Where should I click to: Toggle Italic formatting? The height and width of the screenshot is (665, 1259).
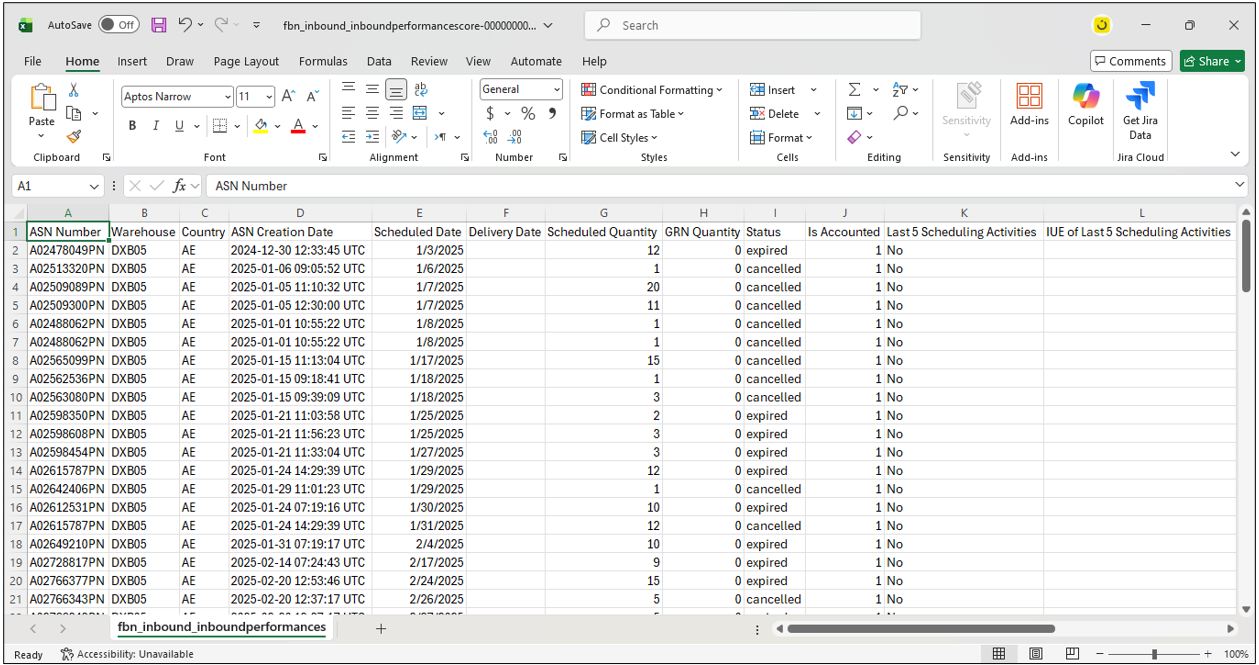coord(156,126)
